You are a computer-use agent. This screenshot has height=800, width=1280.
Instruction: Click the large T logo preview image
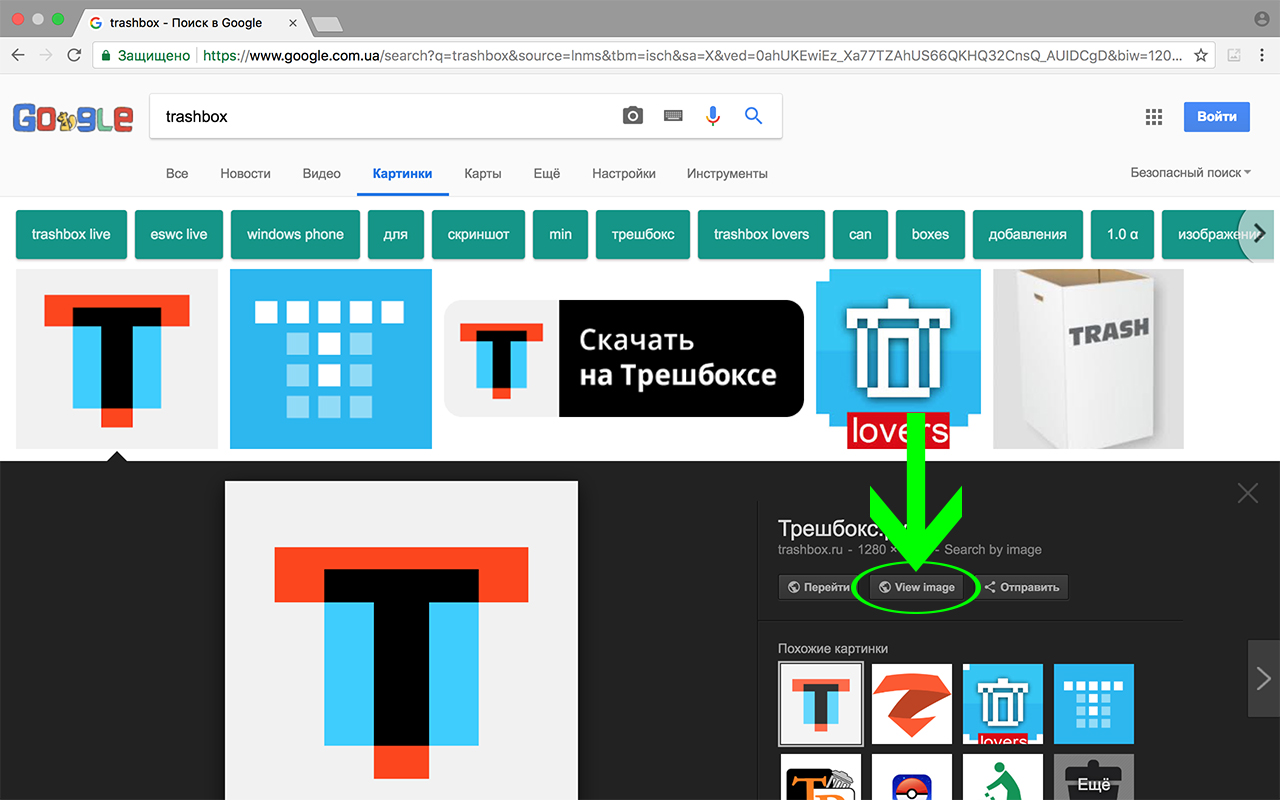click(x=401, y=640)
